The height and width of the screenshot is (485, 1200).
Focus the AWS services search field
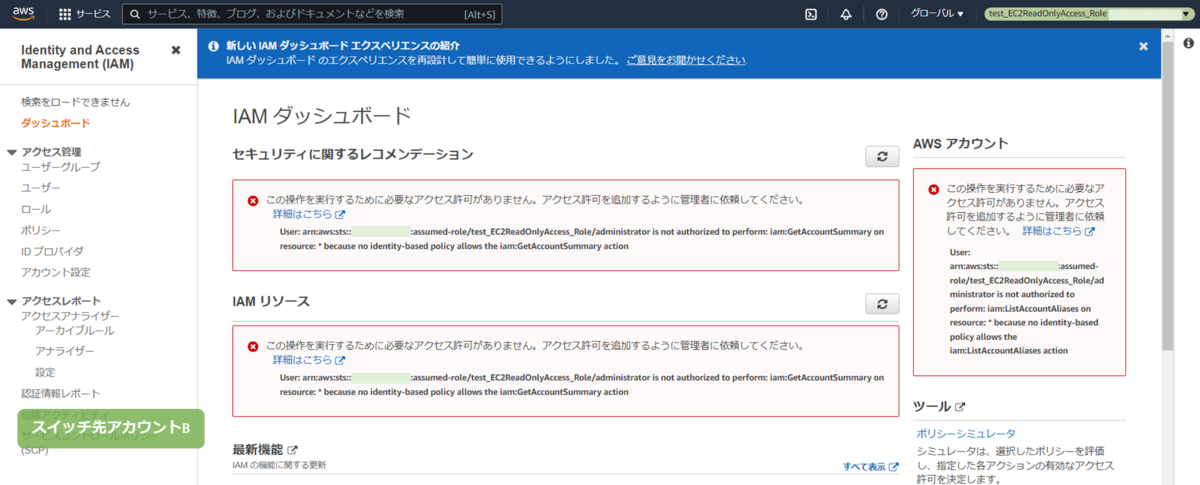pyautogui.click(x=311, y=14)
